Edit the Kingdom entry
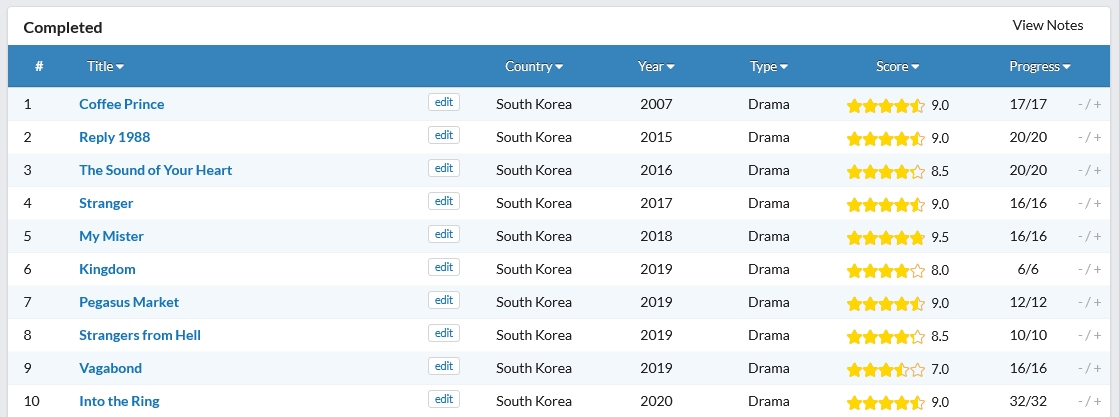The height and width of the screenshot is (417, 1119). [444, 267]
